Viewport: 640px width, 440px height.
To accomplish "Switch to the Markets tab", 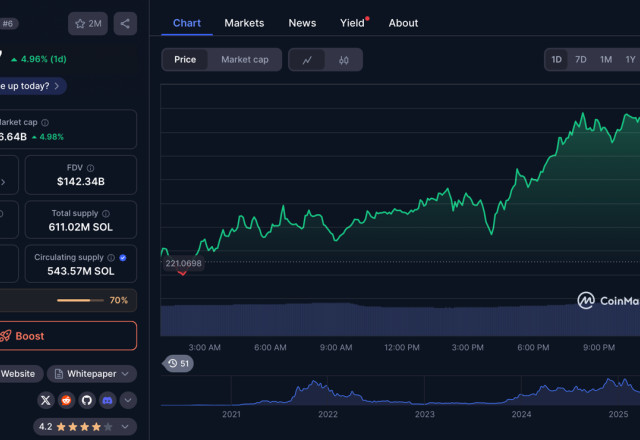I will [244, 23].
